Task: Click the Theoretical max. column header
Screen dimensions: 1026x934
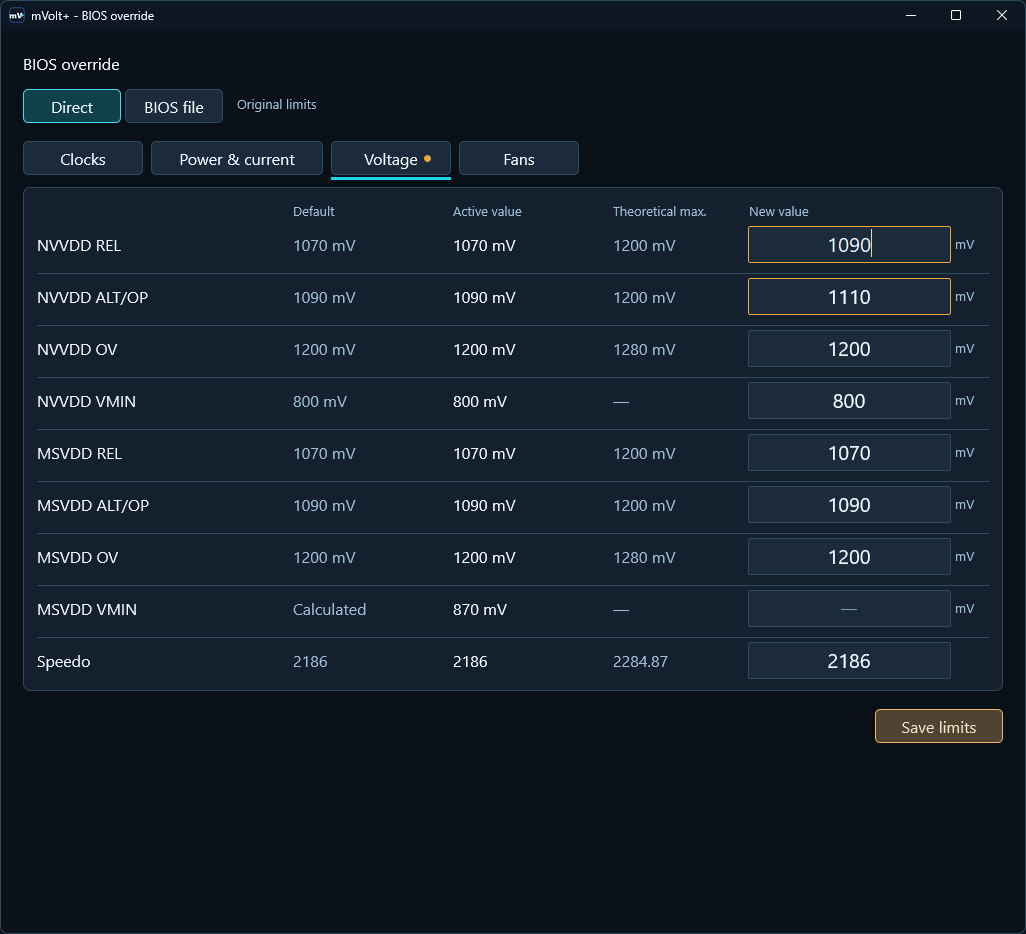Action: pyautogui.click(x=660, y=211)
